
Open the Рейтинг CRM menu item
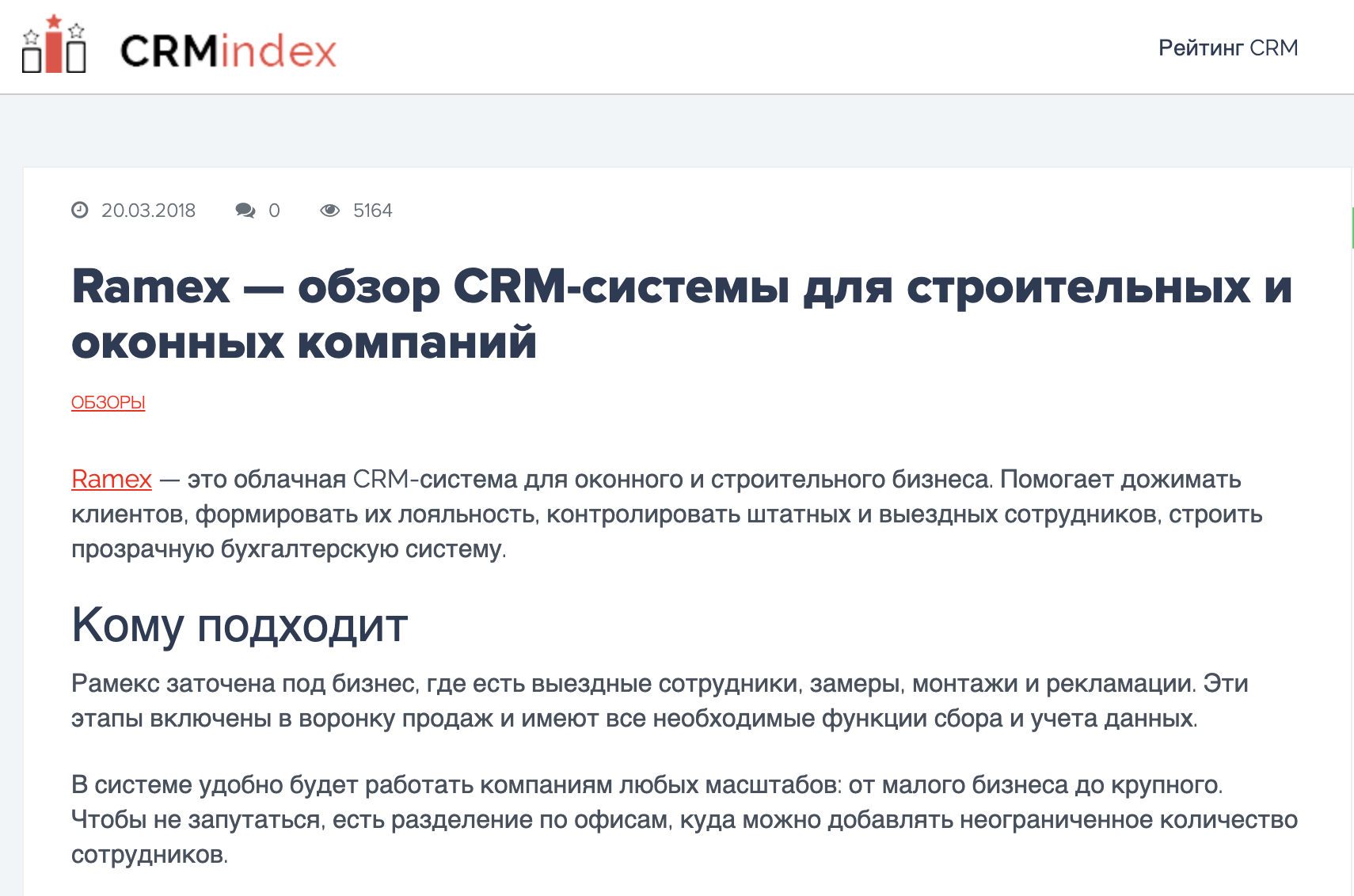pos(1228,47)
